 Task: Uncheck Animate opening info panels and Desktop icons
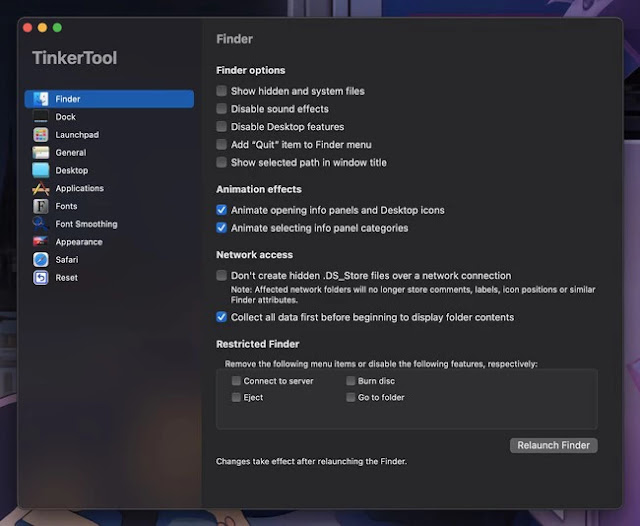[221, 210]
